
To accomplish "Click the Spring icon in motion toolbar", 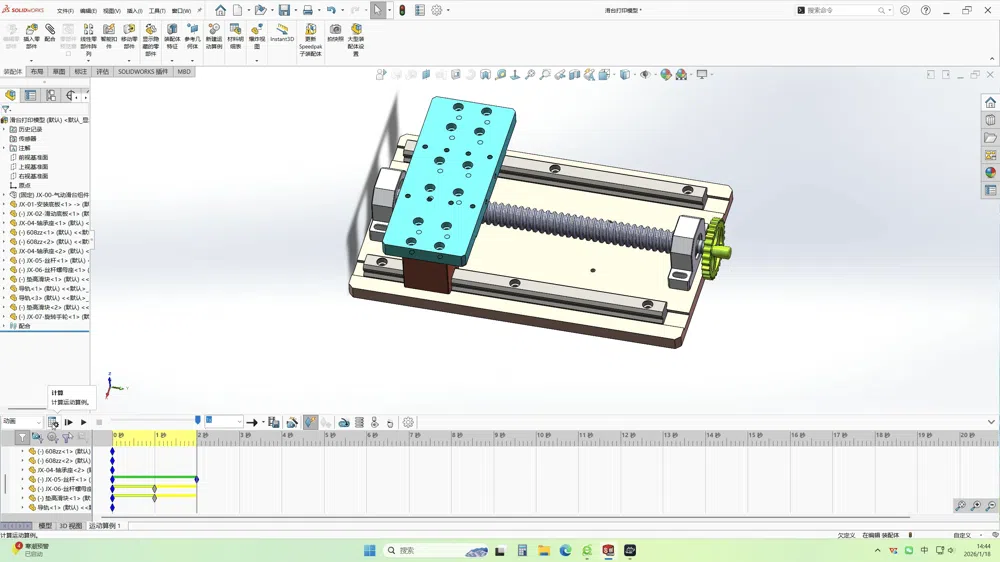I will [360, 422].
